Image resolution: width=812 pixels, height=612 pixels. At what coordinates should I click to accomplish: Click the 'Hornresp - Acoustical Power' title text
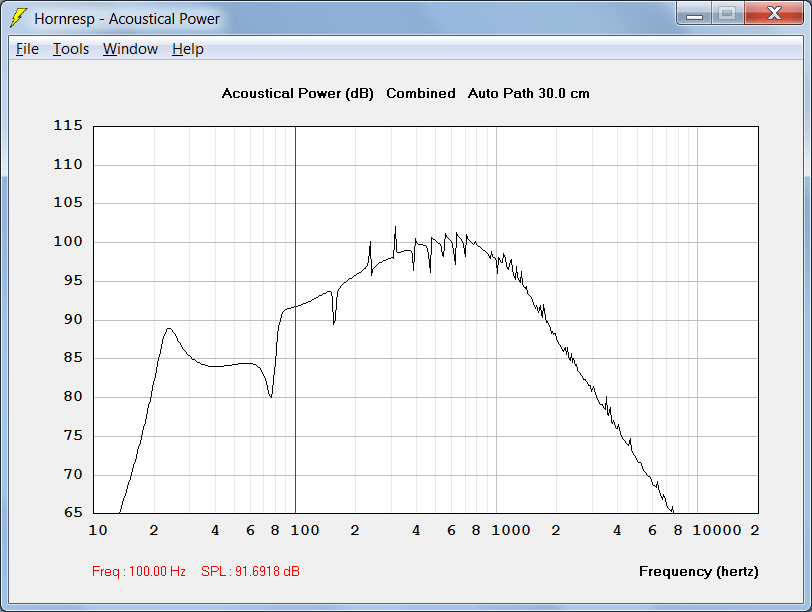pyautogui.click(x=127, y=19)
